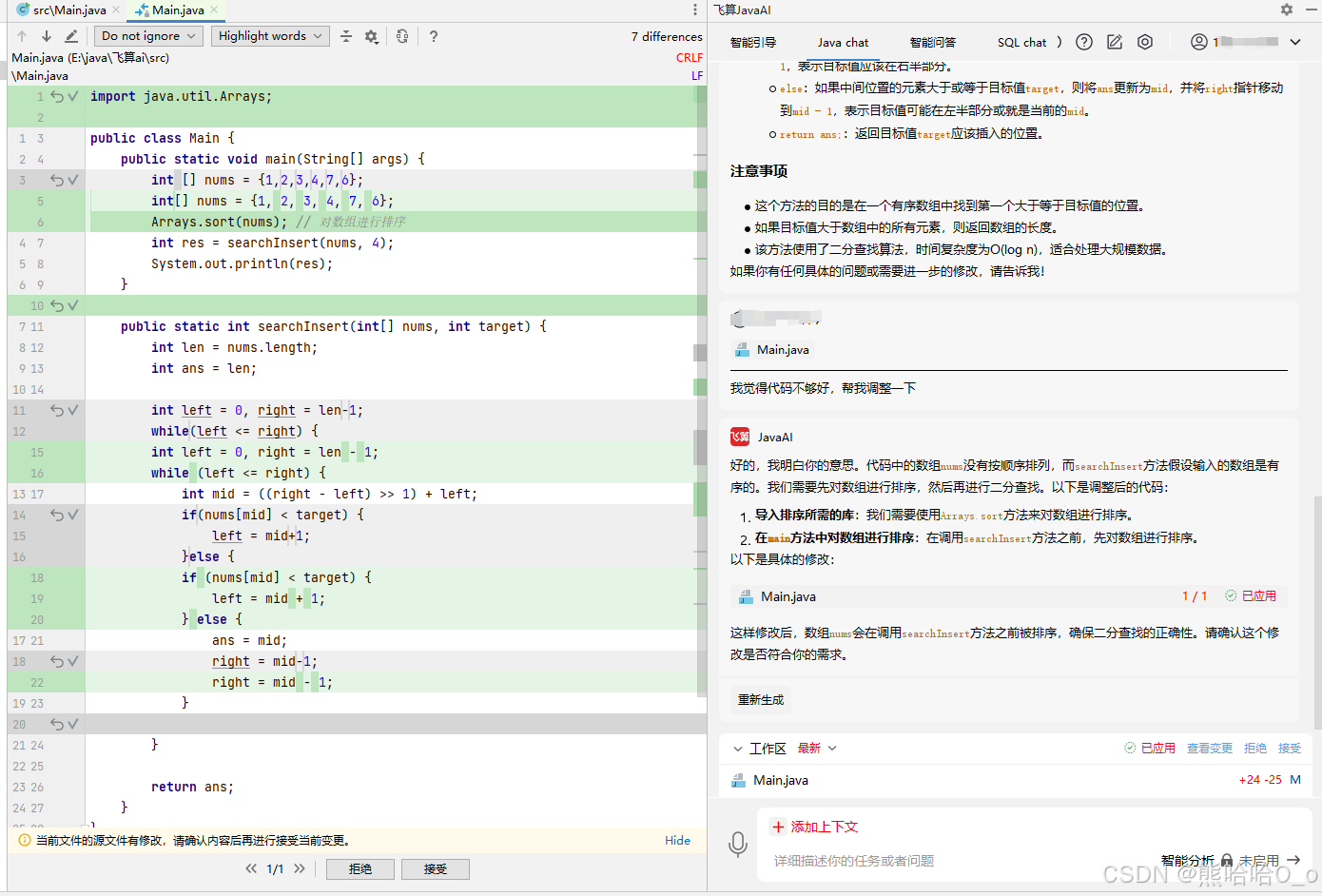Revert the import java.util.Arrays change
Screen dimensions: 1322x896
[x=57, y=96]
